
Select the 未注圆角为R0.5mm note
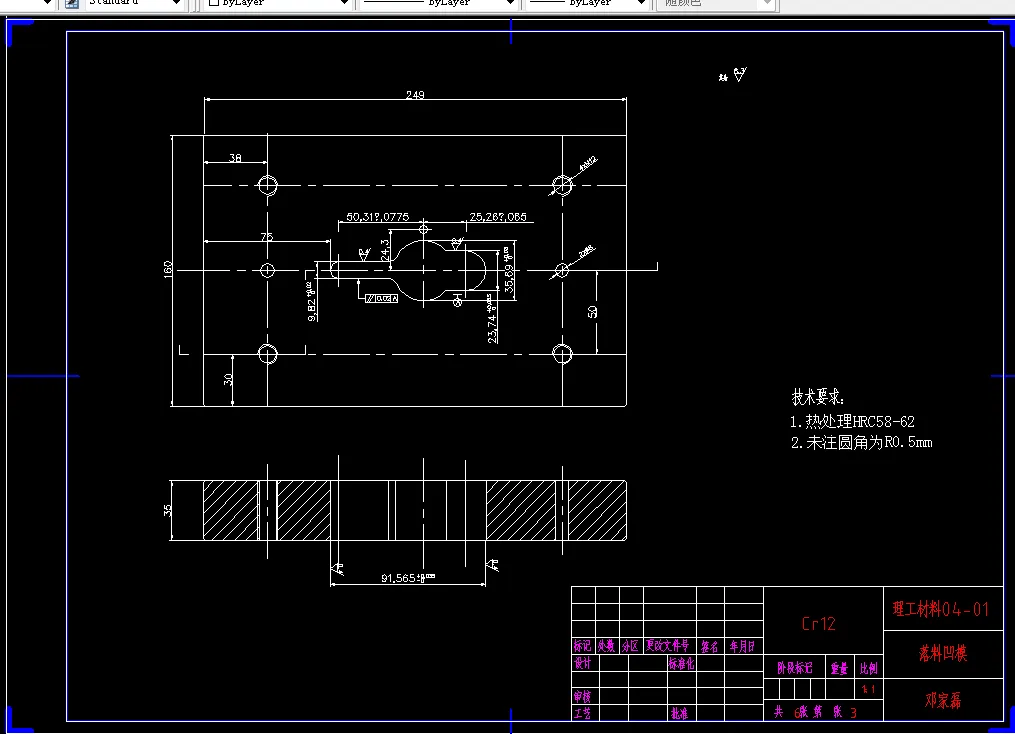[861, 443]
